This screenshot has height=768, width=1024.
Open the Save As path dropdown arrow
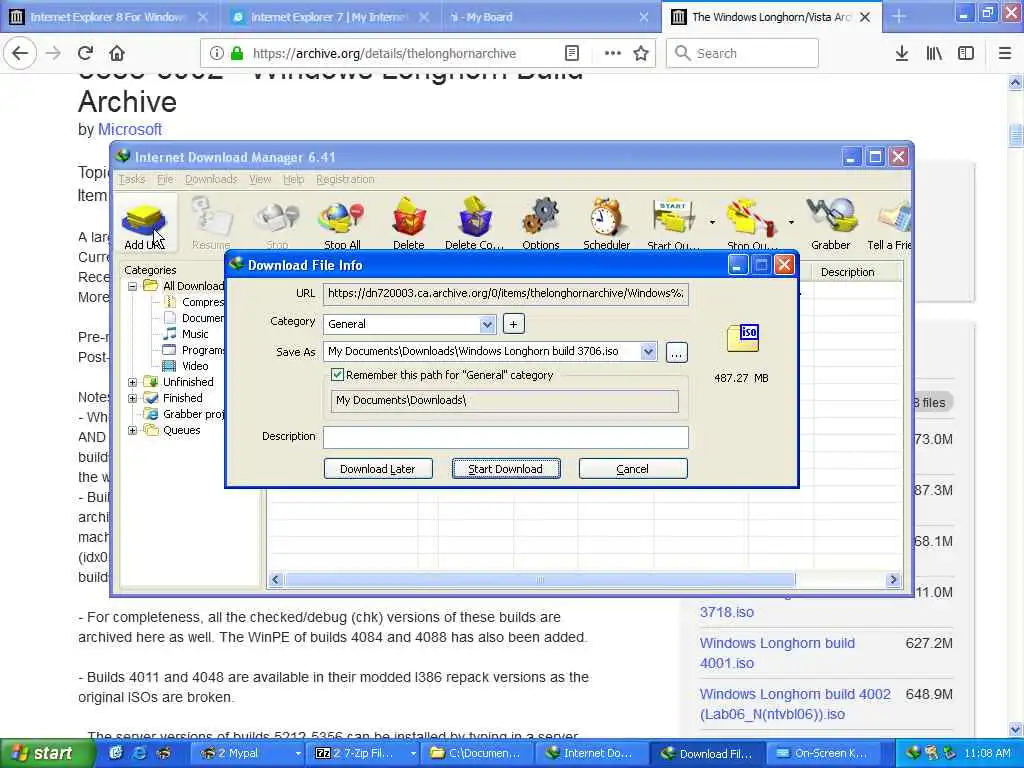(648, 351)
